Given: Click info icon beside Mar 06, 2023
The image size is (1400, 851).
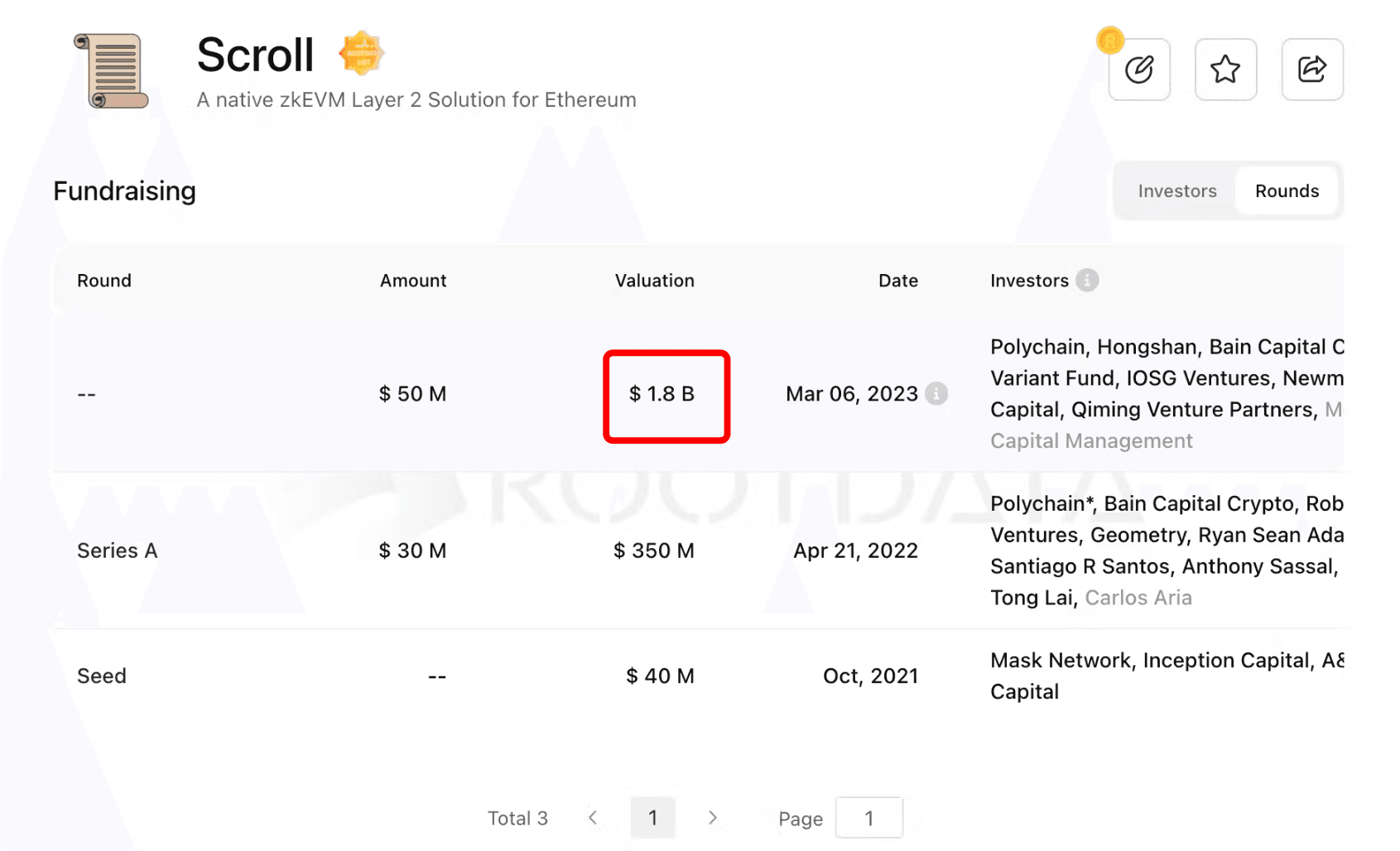Looking at the screenshot, I should click(936, 393).
